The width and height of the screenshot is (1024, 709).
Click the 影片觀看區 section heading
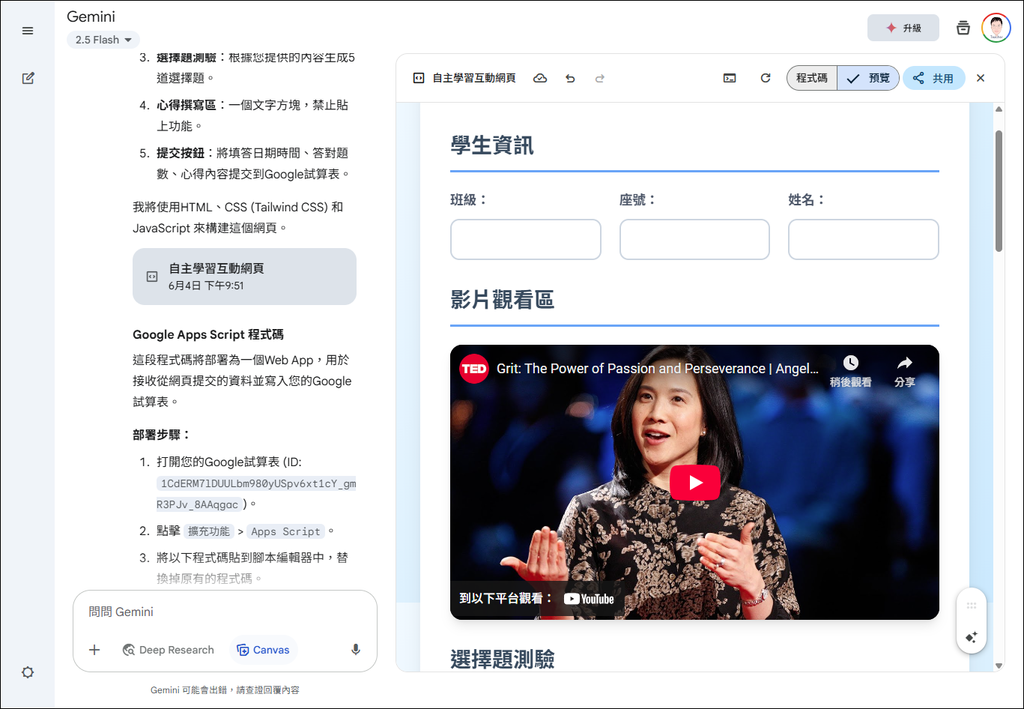(x=502, y=300)
